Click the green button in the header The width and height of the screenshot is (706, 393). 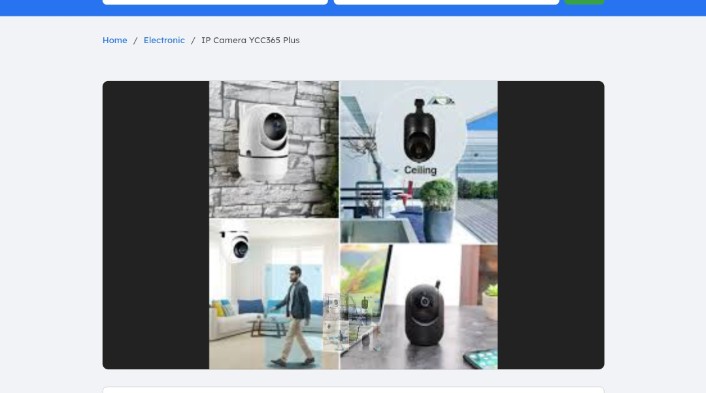(584, 2)
